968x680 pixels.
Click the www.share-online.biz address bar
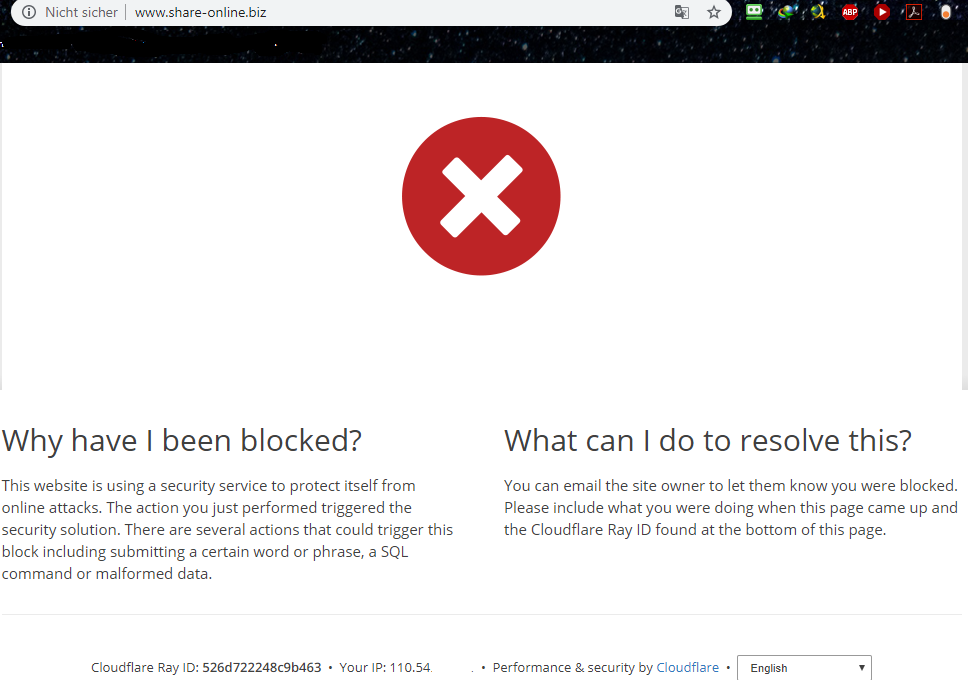point(200,13)
